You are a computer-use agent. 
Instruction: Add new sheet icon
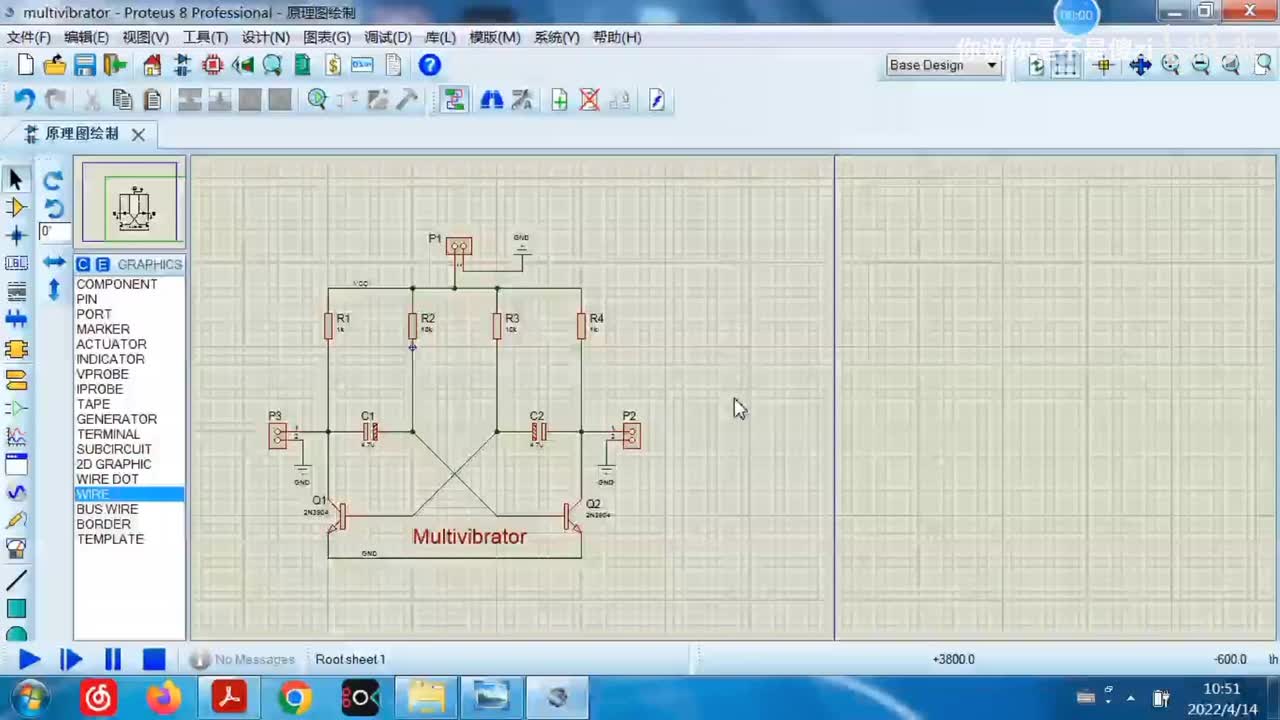(560, 100)
